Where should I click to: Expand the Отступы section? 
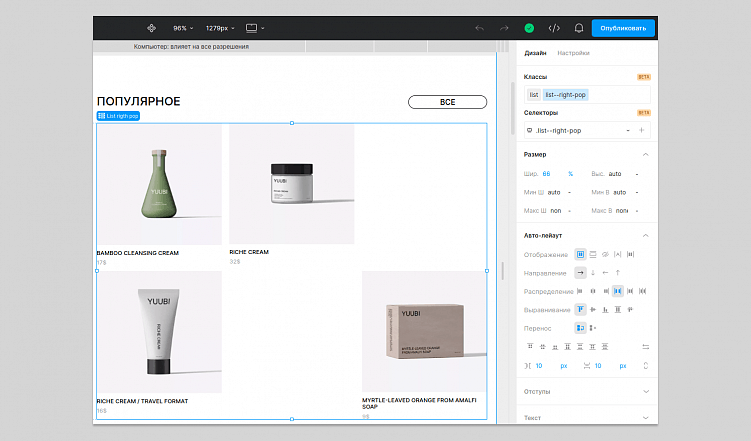tap(645, 392)
